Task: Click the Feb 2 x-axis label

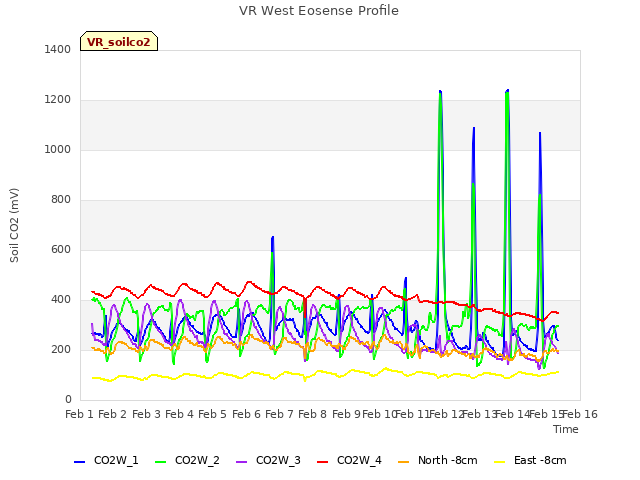Action: pyautogui.click(x=113, y=414)
